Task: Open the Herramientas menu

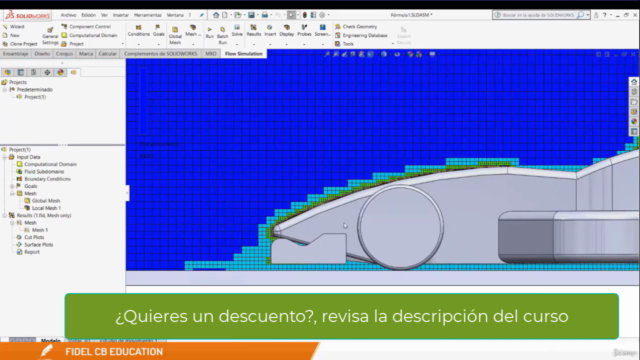Action: (x=148, y=15)
